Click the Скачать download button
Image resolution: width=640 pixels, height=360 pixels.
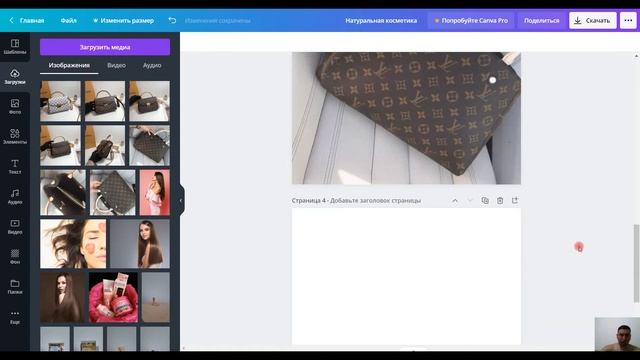pyautogui.click(x=593, y=20)
